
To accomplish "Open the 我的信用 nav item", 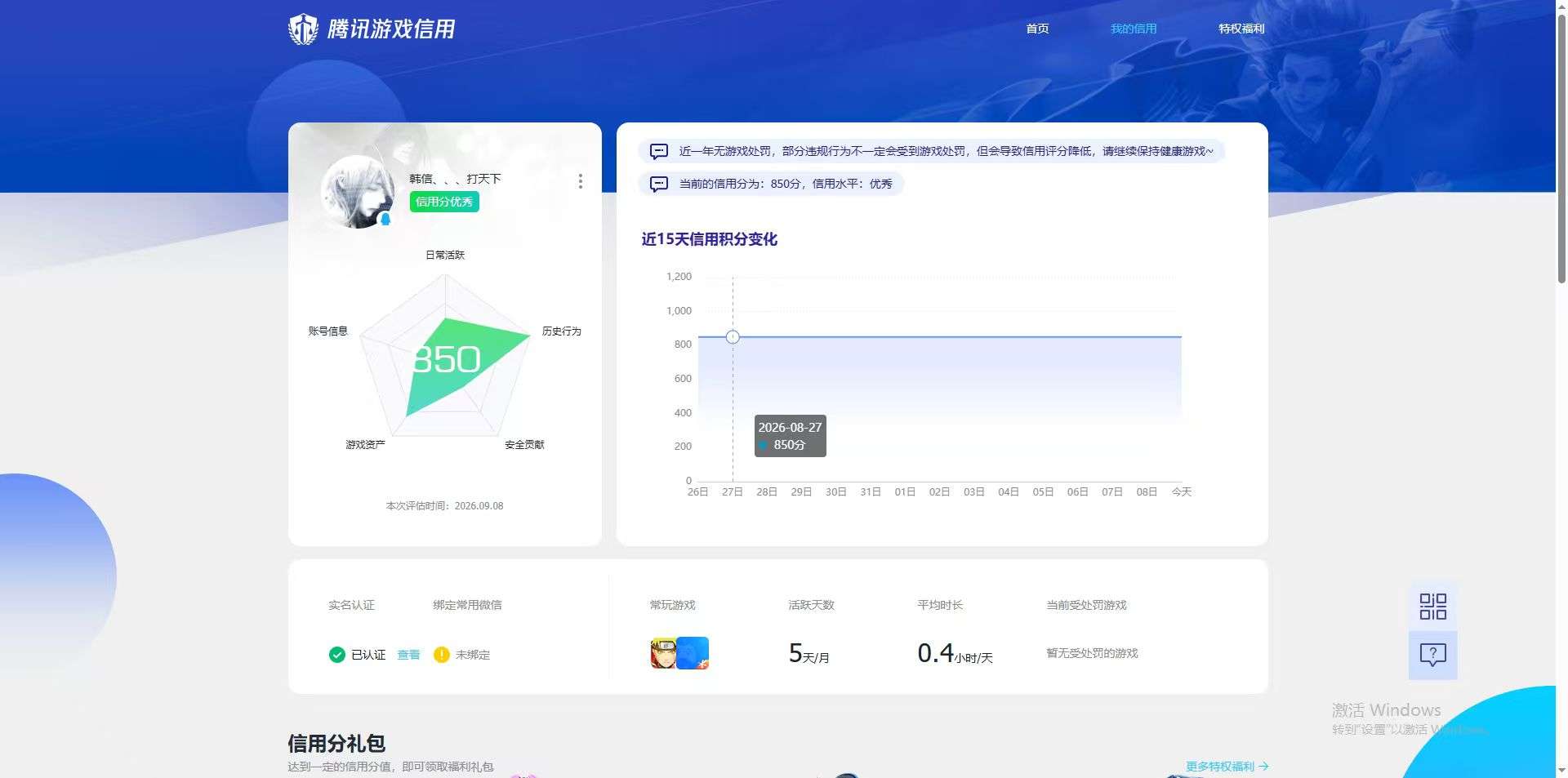I will [x=1134, y=29].
